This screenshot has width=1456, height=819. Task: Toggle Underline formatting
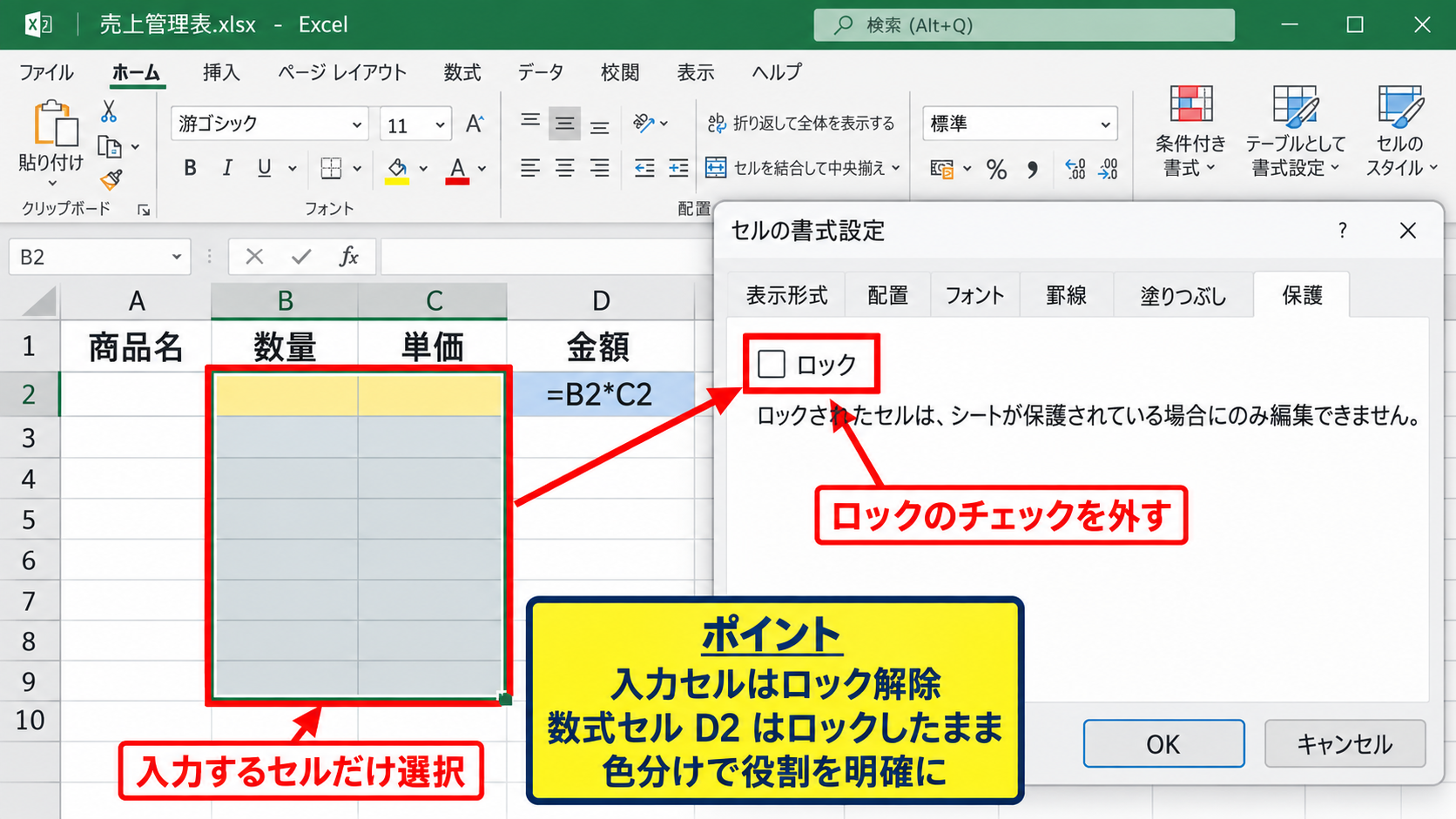coord(265,168)
